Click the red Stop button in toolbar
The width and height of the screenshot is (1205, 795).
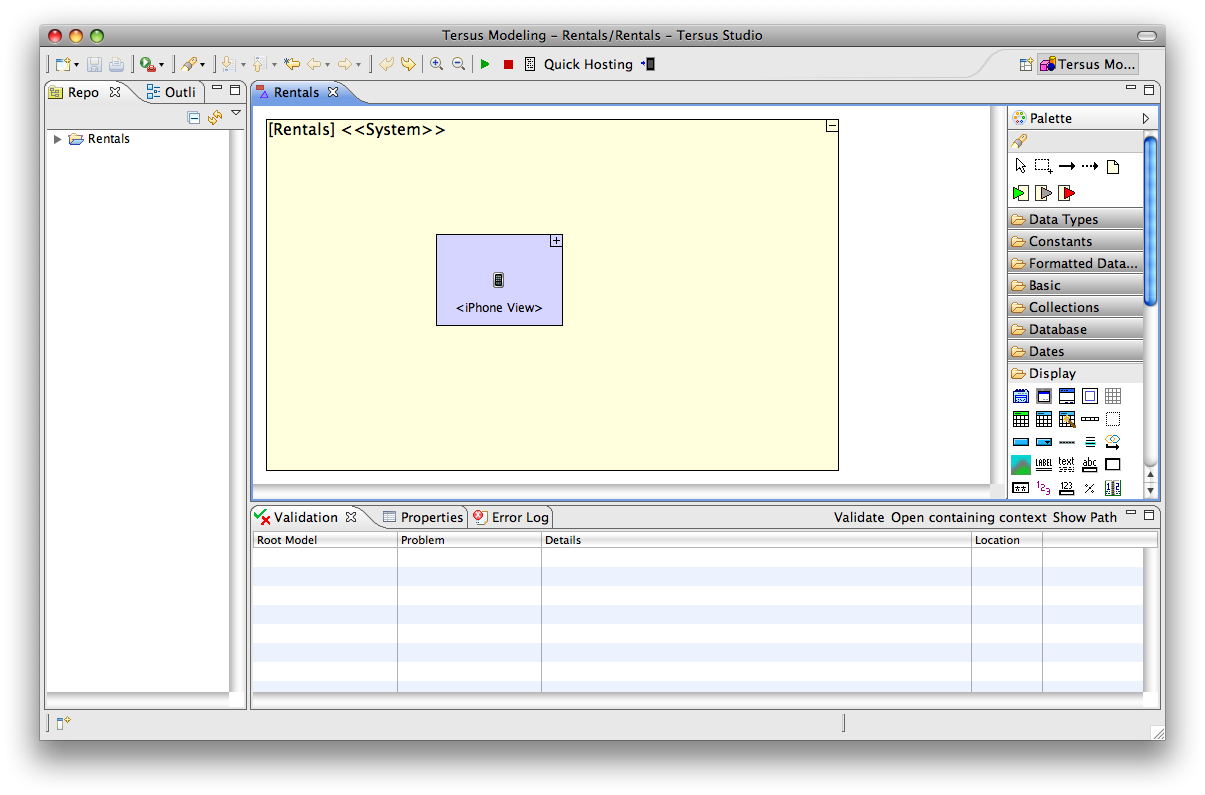click(508, 64)
